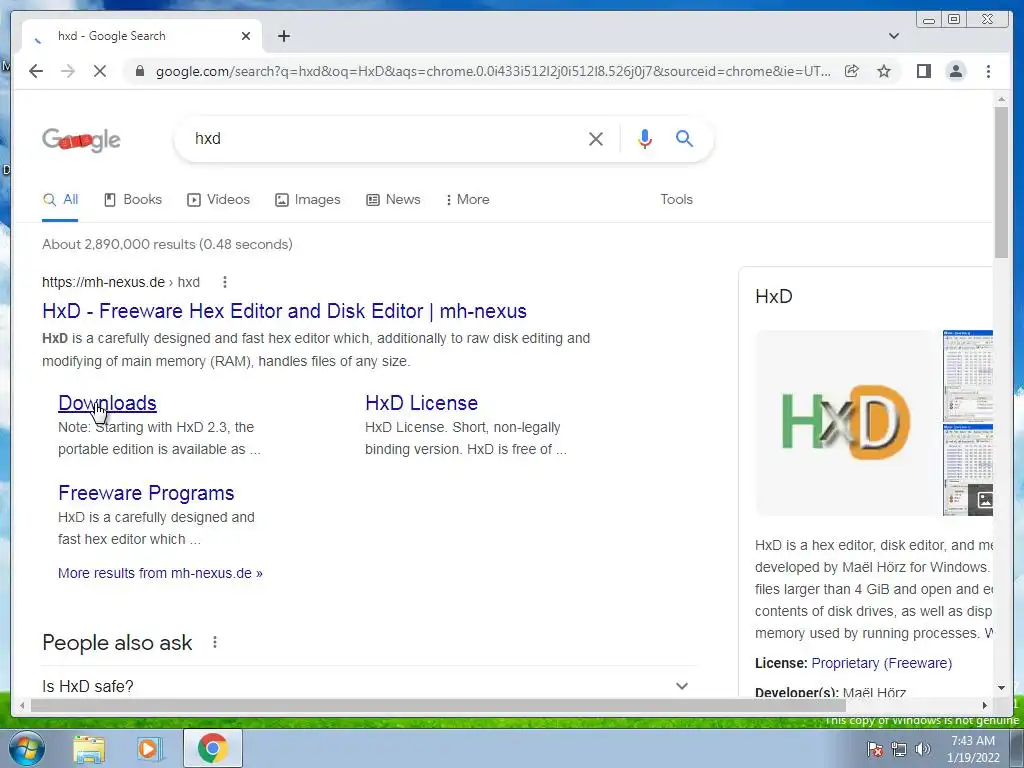The width and height of the screenshot is (1024, 768).
Task: Open Action Center flag icon
Action: click(x=874, y=749)
